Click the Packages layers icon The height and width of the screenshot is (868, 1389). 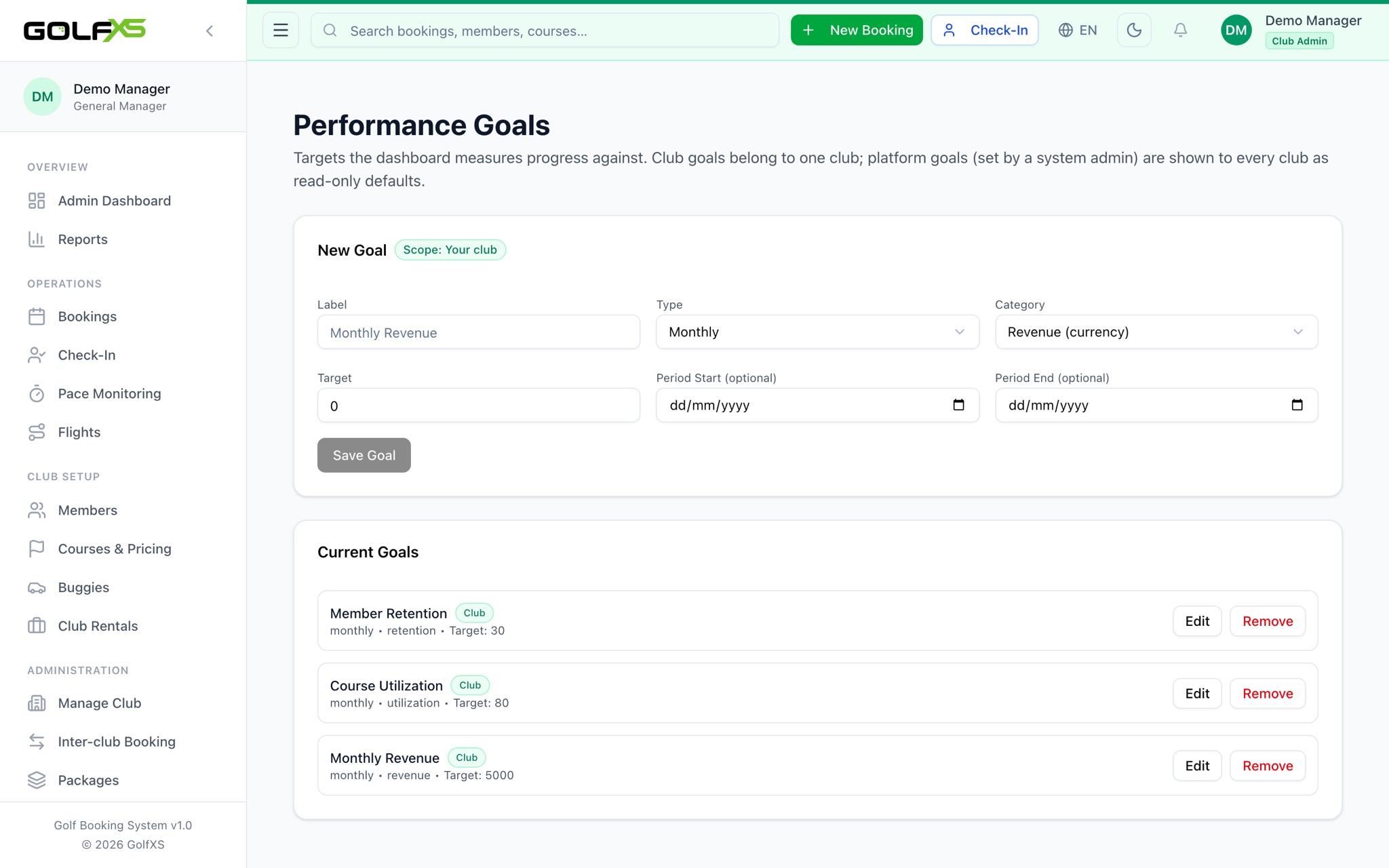(x=37, y=781)
